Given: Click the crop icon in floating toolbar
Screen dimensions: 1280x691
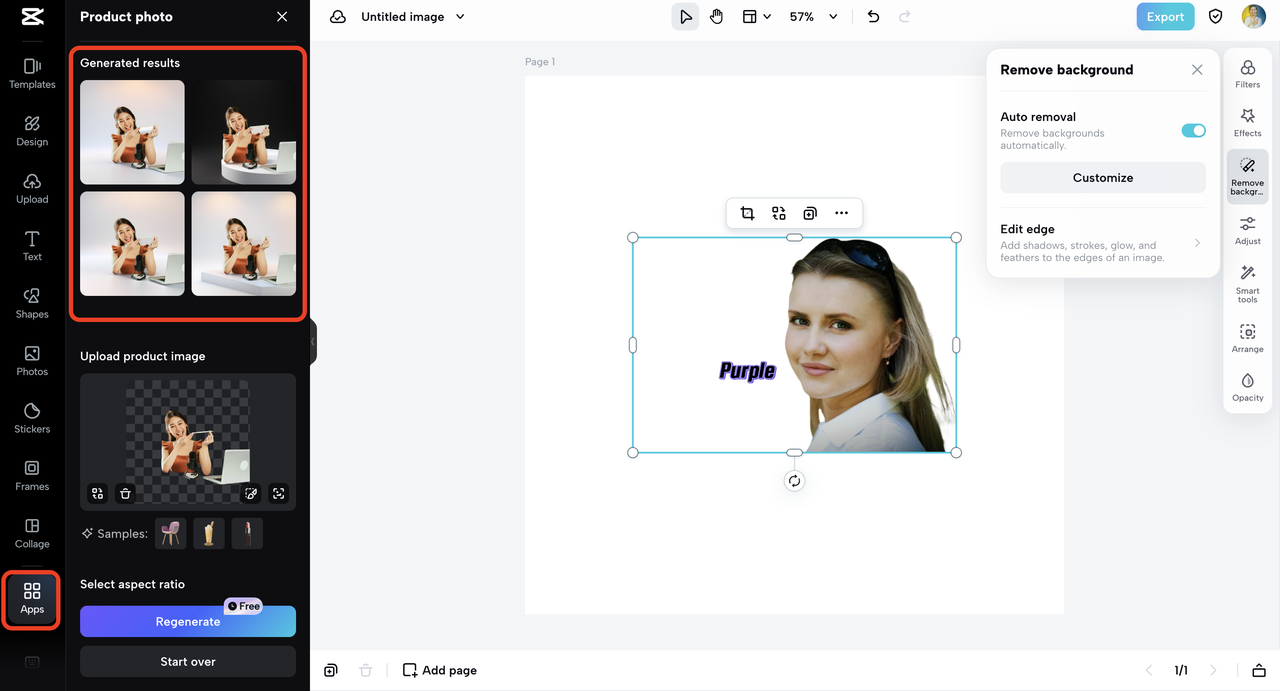Looking at the screenshot, I should coord(747,213).
